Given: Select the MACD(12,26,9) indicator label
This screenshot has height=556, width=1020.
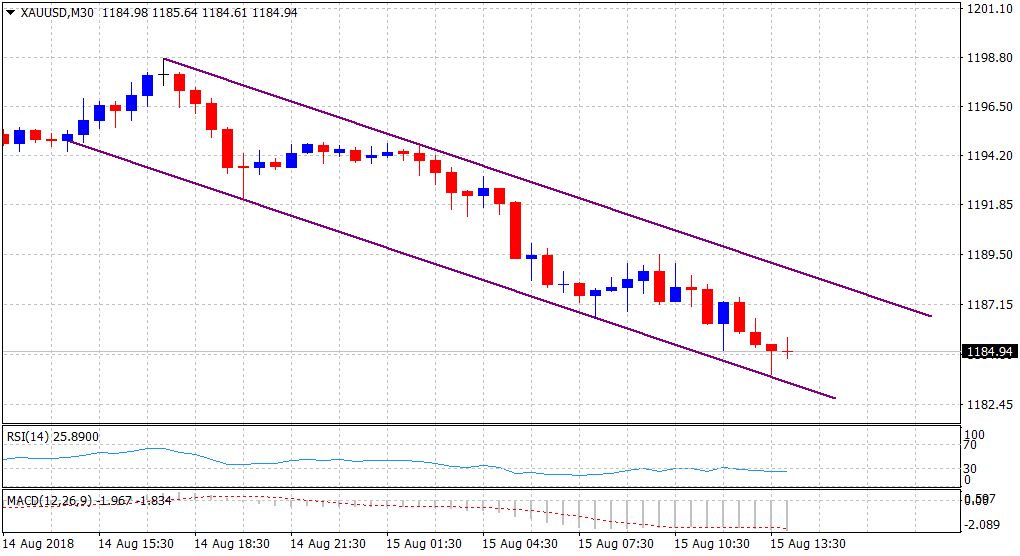Looking at the screenshot, I should coord(50,499).
